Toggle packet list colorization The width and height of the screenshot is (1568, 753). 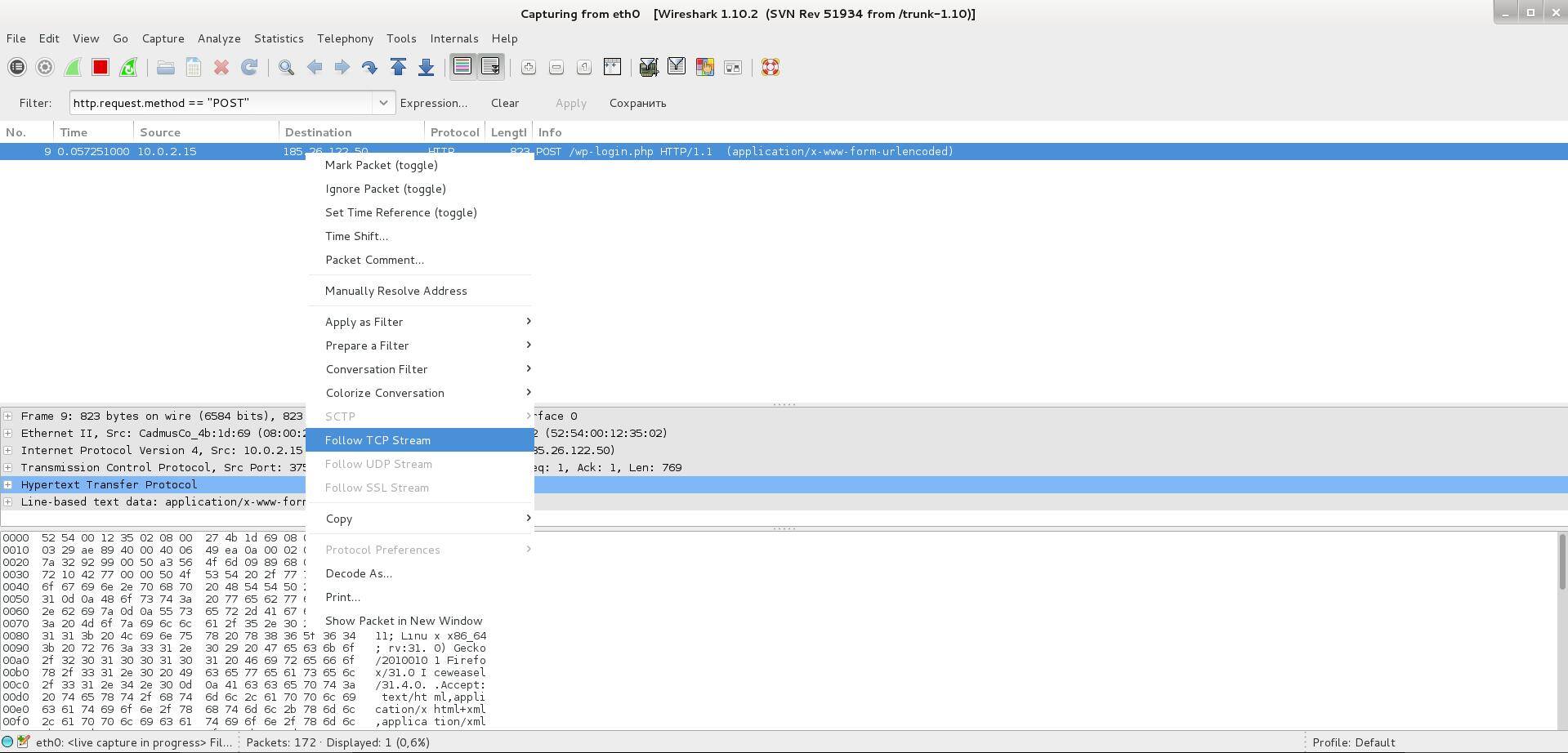(x=462, y=68)
